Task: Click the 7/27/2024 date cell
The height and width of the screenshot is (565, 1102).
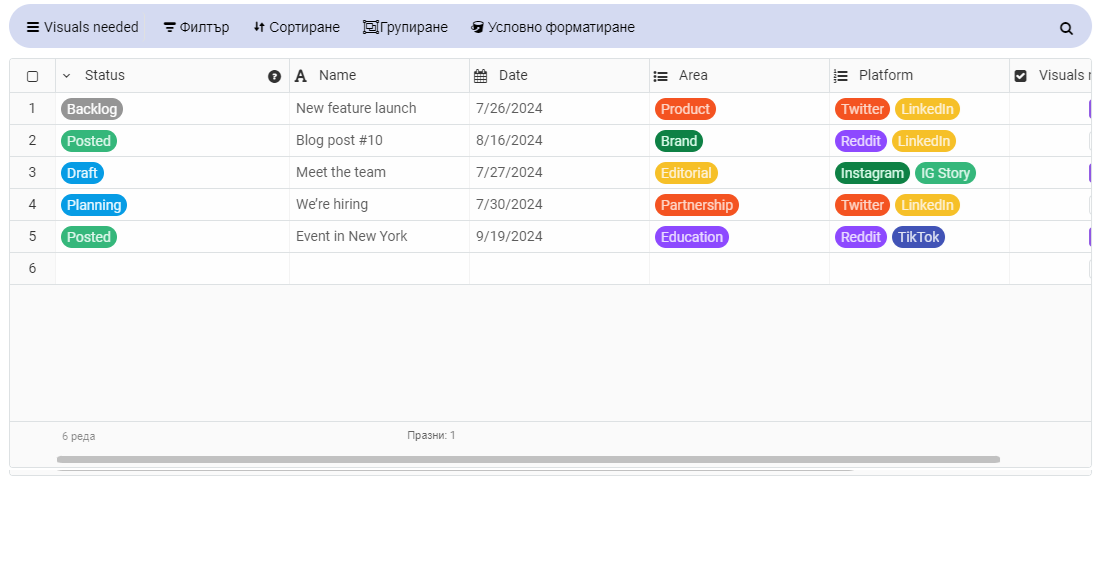Action: [559, 173]
